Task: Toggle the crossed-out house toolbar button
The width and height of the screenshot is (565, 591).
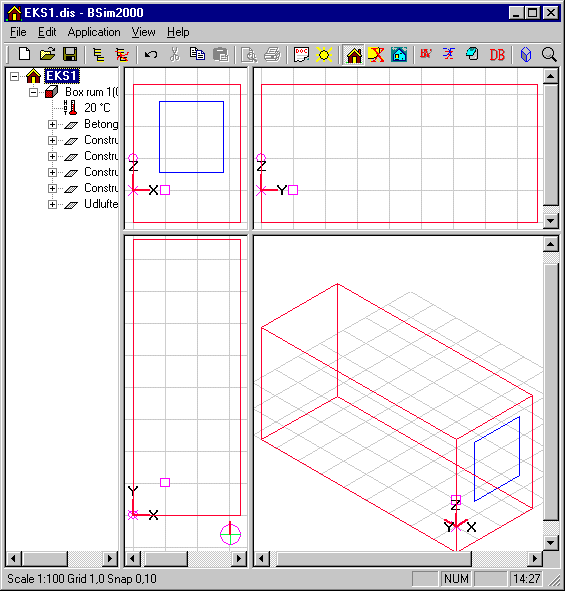Action: click(x=376, y=55)
